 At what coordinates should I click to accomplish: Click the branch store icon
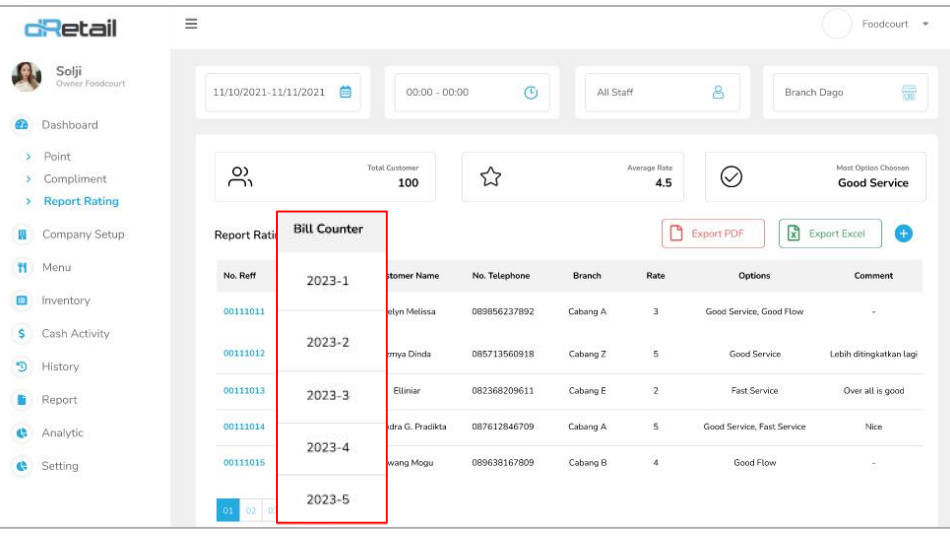[908, 92]
